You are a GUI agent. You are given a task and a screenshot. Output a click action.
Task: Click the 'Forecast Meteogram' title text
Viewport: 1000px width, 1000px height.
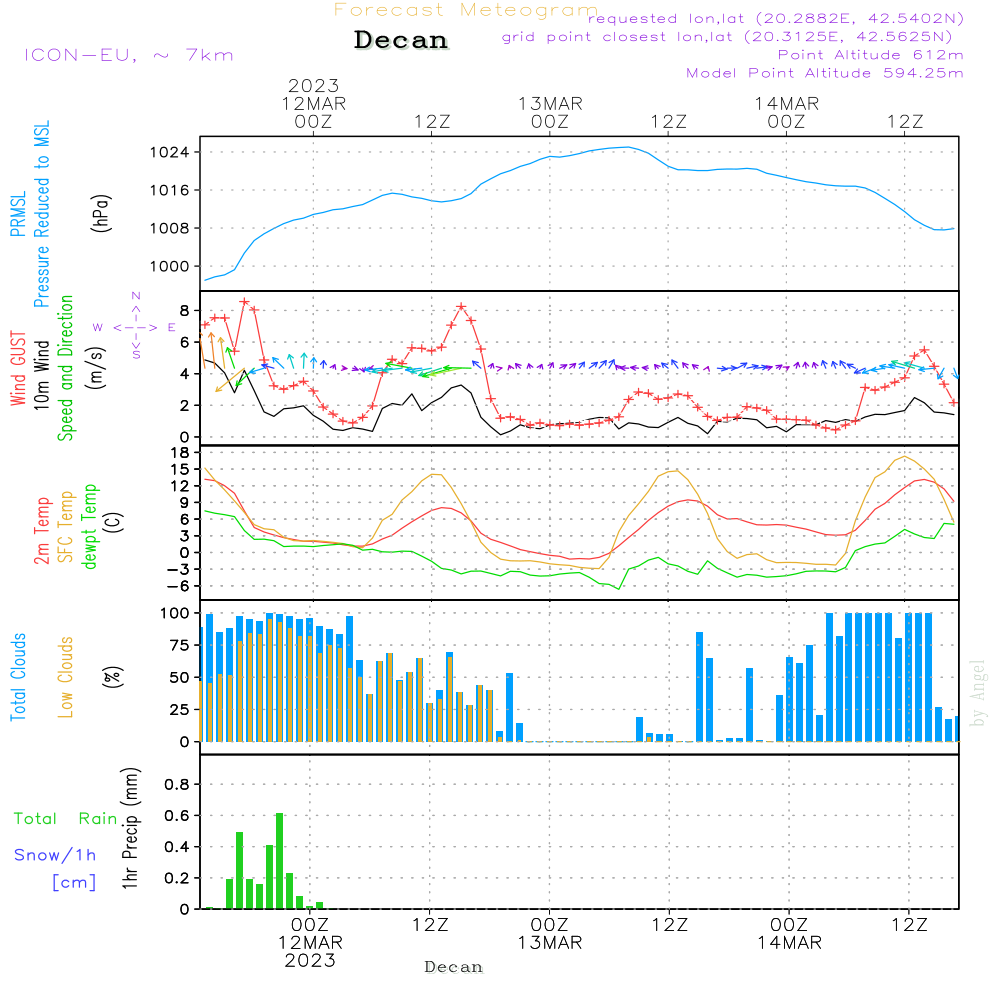pos(466,10)
